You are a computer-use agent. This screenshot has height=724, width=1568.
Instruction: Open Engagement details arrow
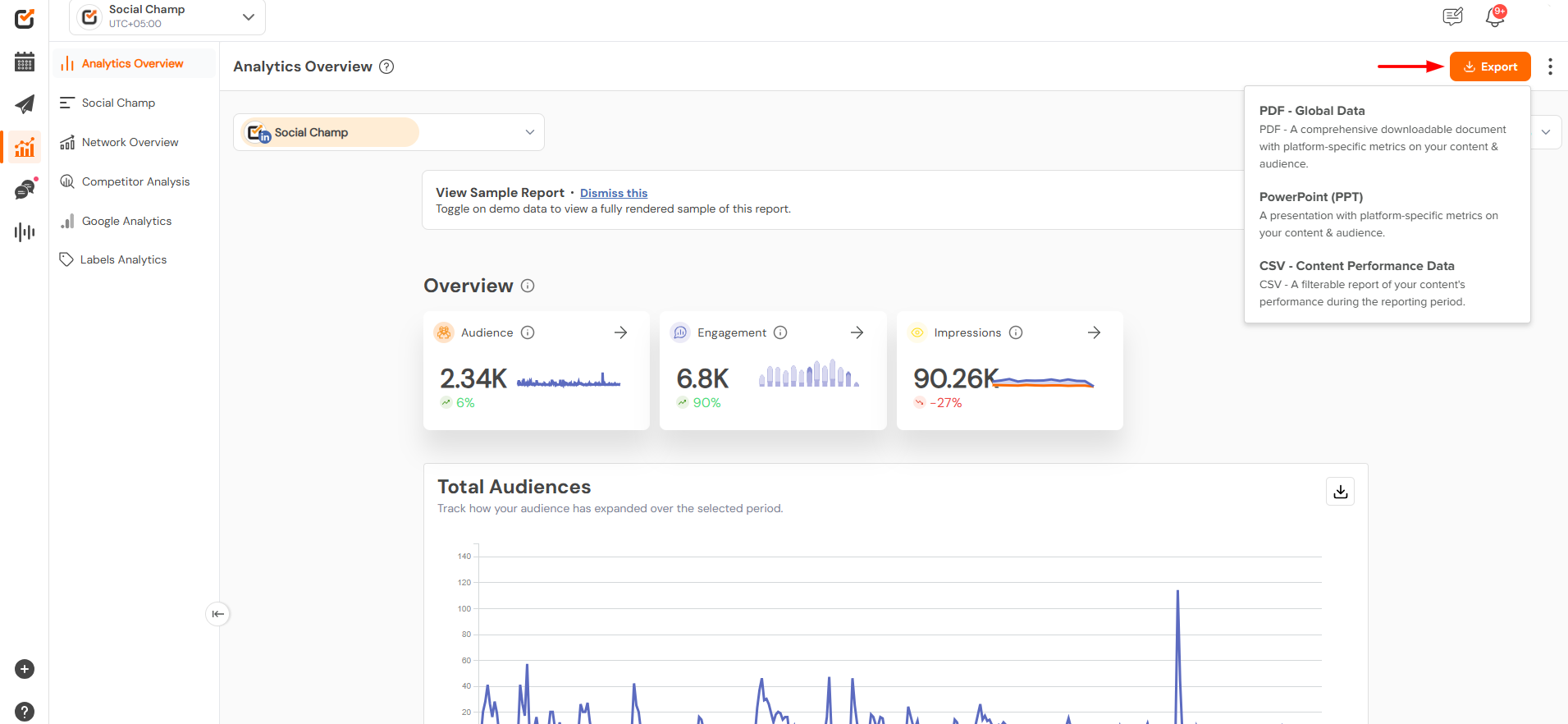tap(857, 332)
